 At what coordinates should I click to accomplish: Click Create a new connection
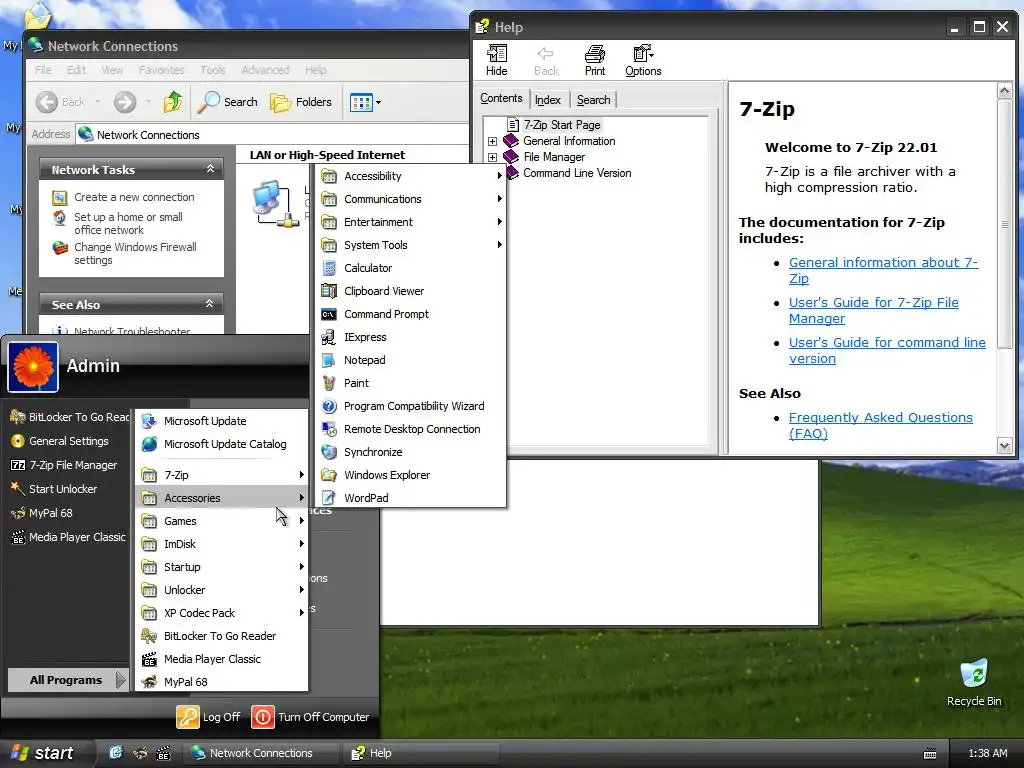pos(134,197)
